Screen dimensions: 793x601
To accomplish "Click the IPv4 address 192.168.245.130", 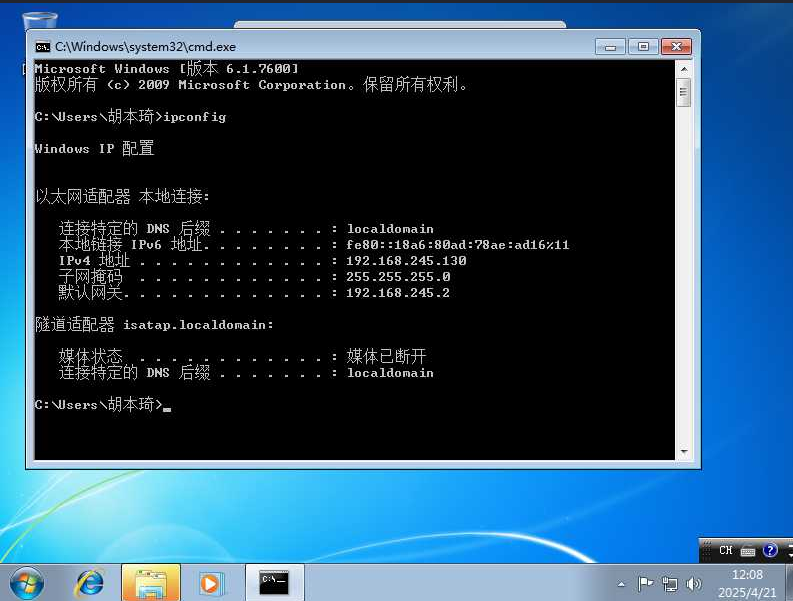I will [406, 261].
